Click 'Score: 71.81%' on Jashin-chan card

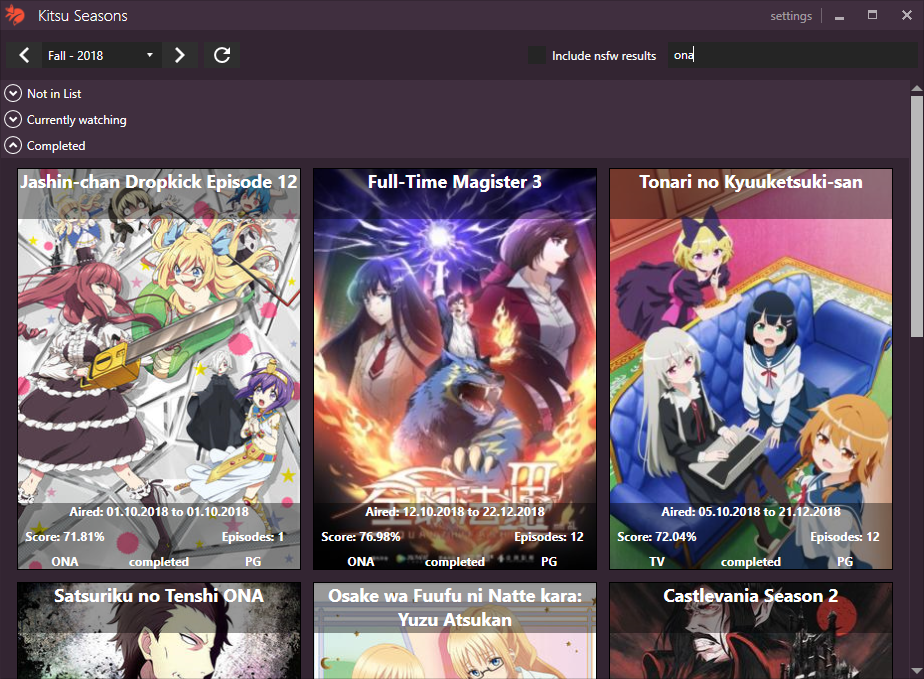(x=65, y=537)
